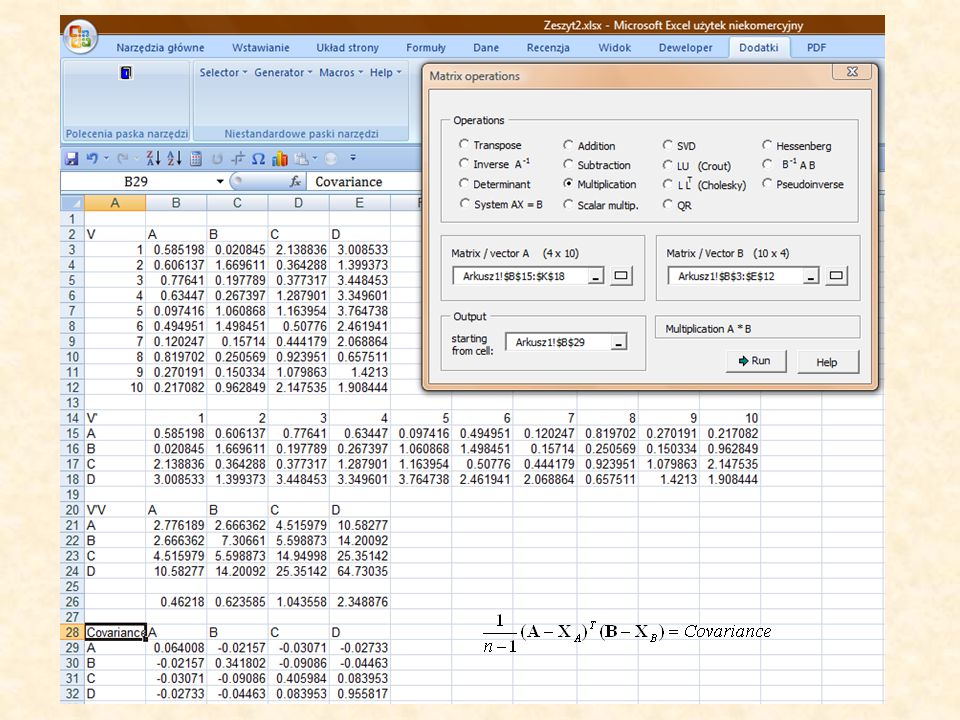Click the blue book add-in icon

pos(126,73)
